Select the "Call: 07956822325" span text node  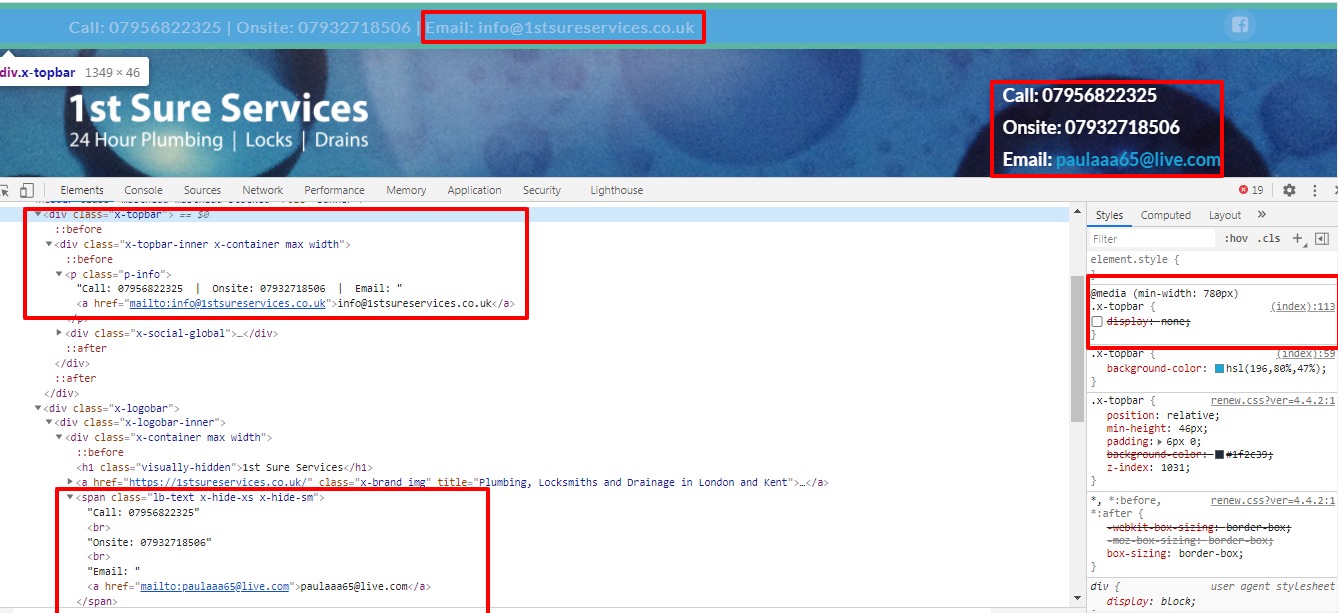click(x=144, y=512)
